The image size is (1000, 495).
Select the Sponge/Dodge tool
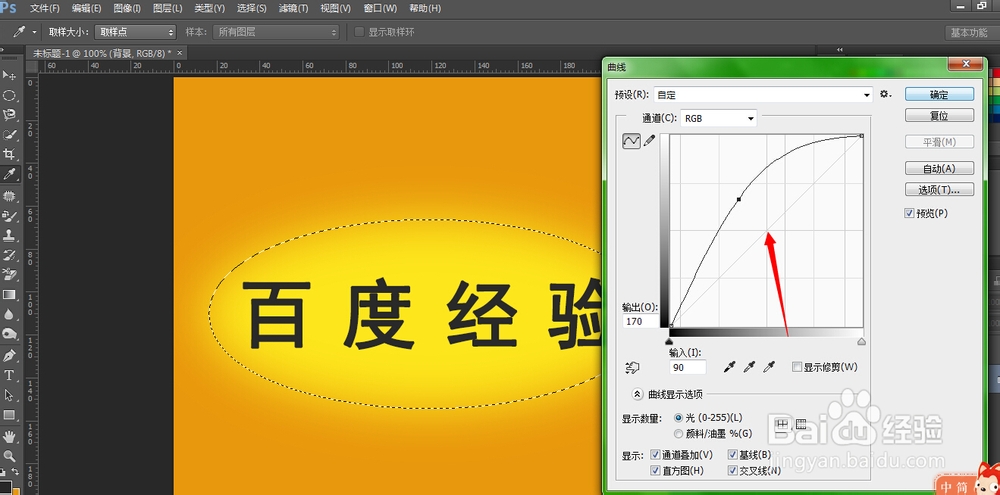(x=10, y=334)
